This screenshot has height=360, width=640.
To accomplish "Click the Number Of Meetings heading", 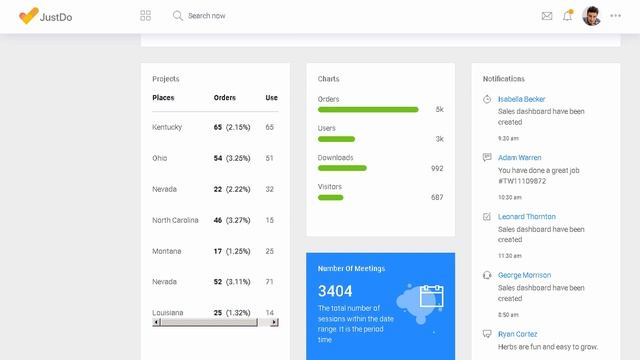I will coord(351,269).
